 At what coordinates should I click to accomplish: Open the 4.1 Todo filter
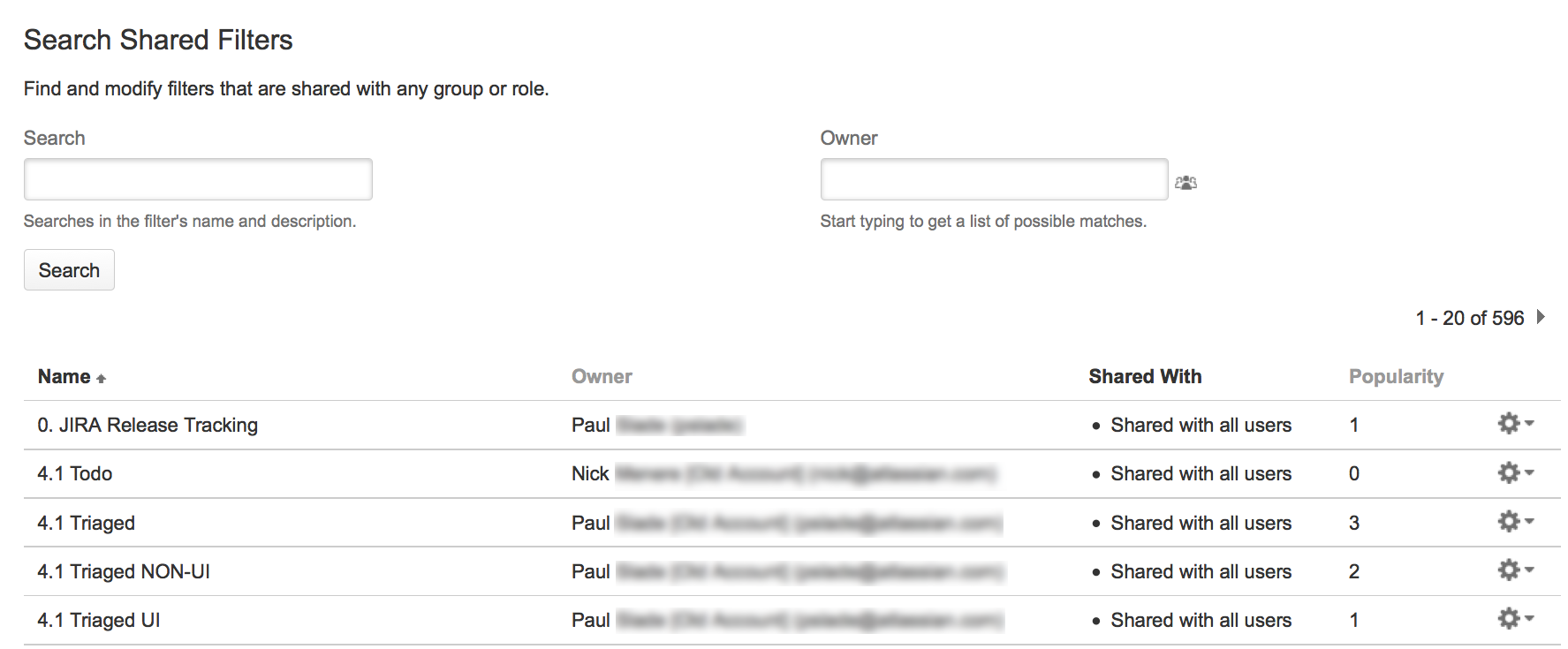tap(75, 473)
